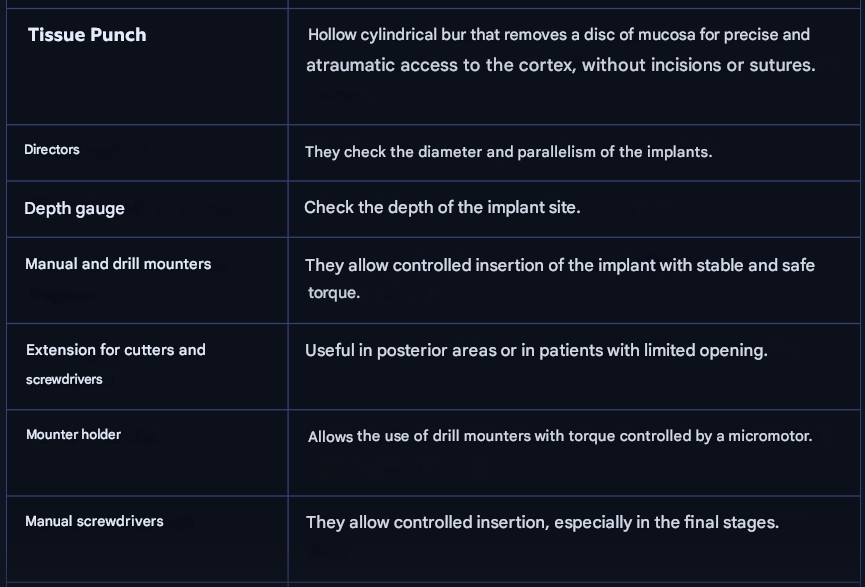Click 'Check the depth of the implant site' text
Viewport: 865px width, 587px height.
pos(441,208)
